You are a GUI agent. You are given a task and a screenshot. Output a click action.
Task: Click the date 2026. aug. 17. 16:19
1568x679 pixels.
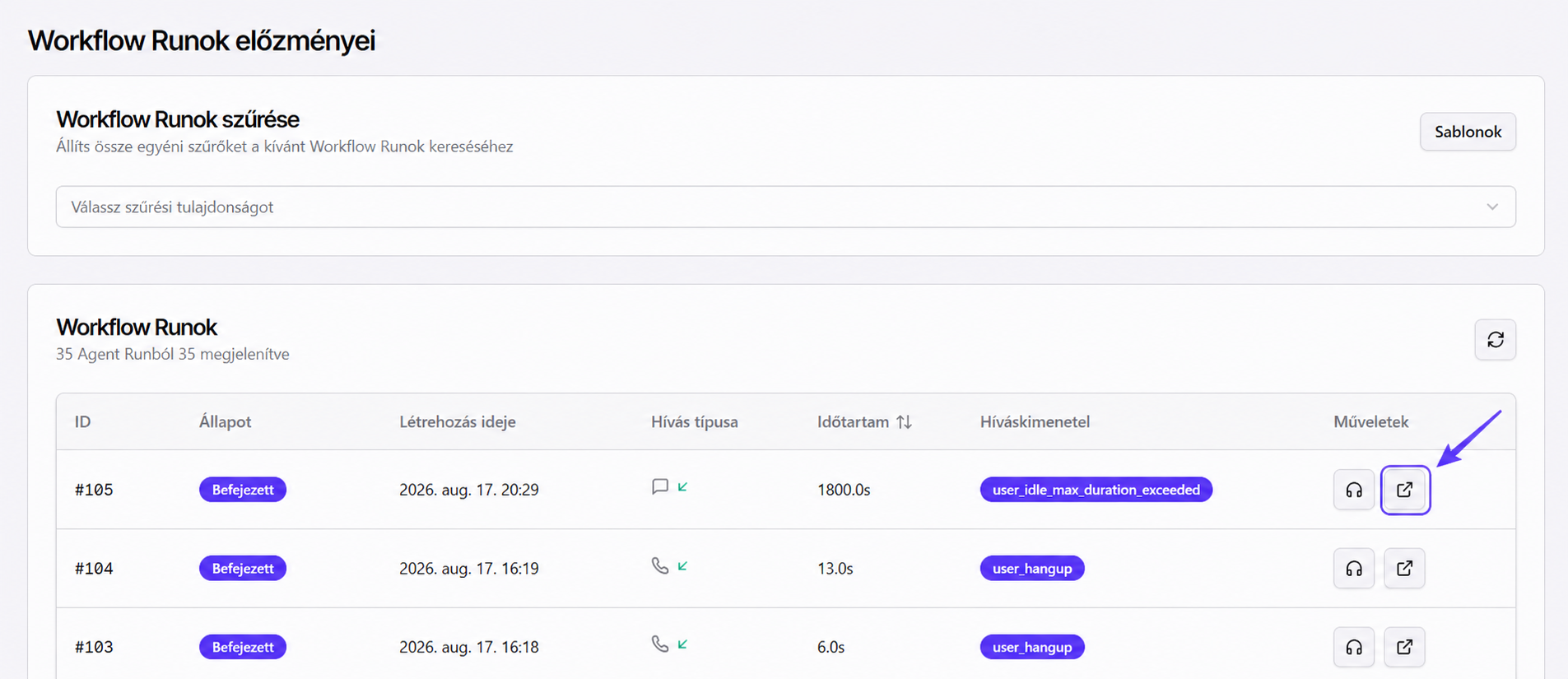(x=469, y=569)
